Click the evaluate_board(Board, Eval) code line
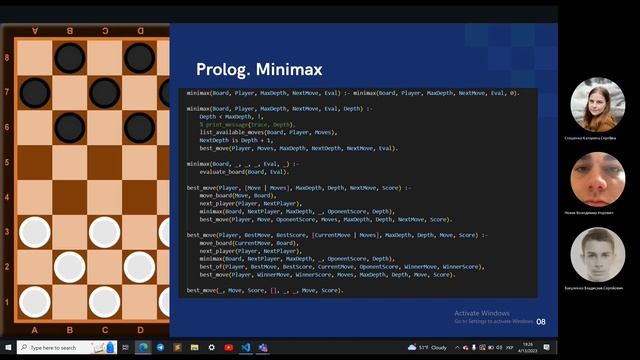This screenshot has width=640, height=360. [x=244, y=172]
